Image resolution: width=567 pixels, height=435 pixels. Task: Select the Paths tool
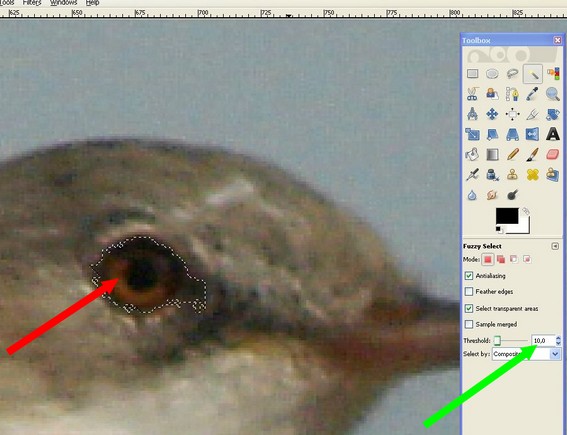(x=512, y=94)
